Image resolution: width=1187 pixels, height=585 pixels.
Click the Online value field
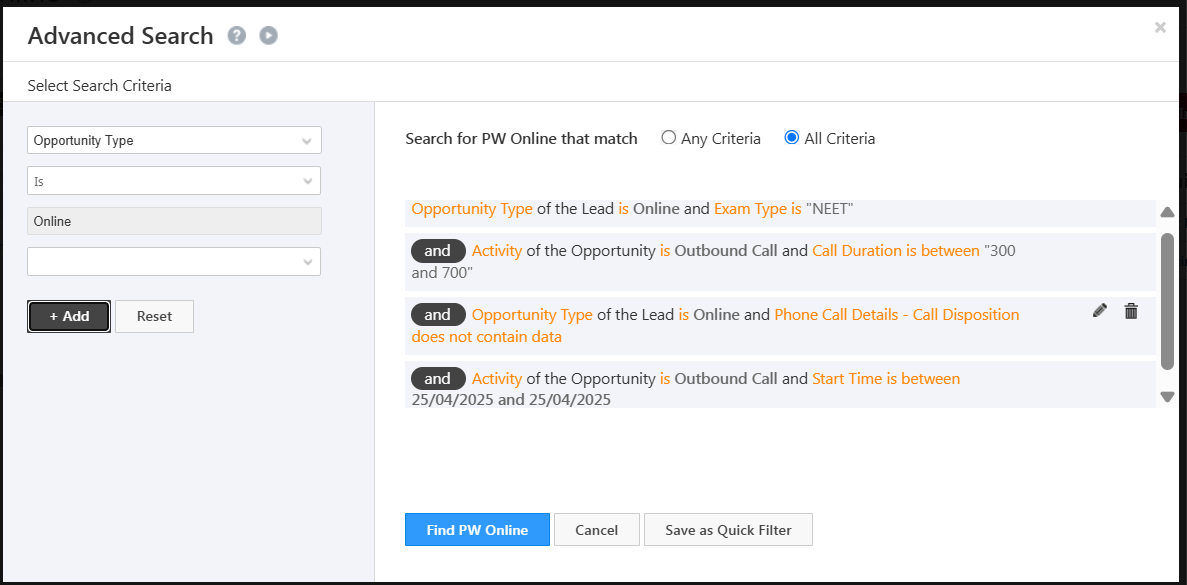[174, 221]
